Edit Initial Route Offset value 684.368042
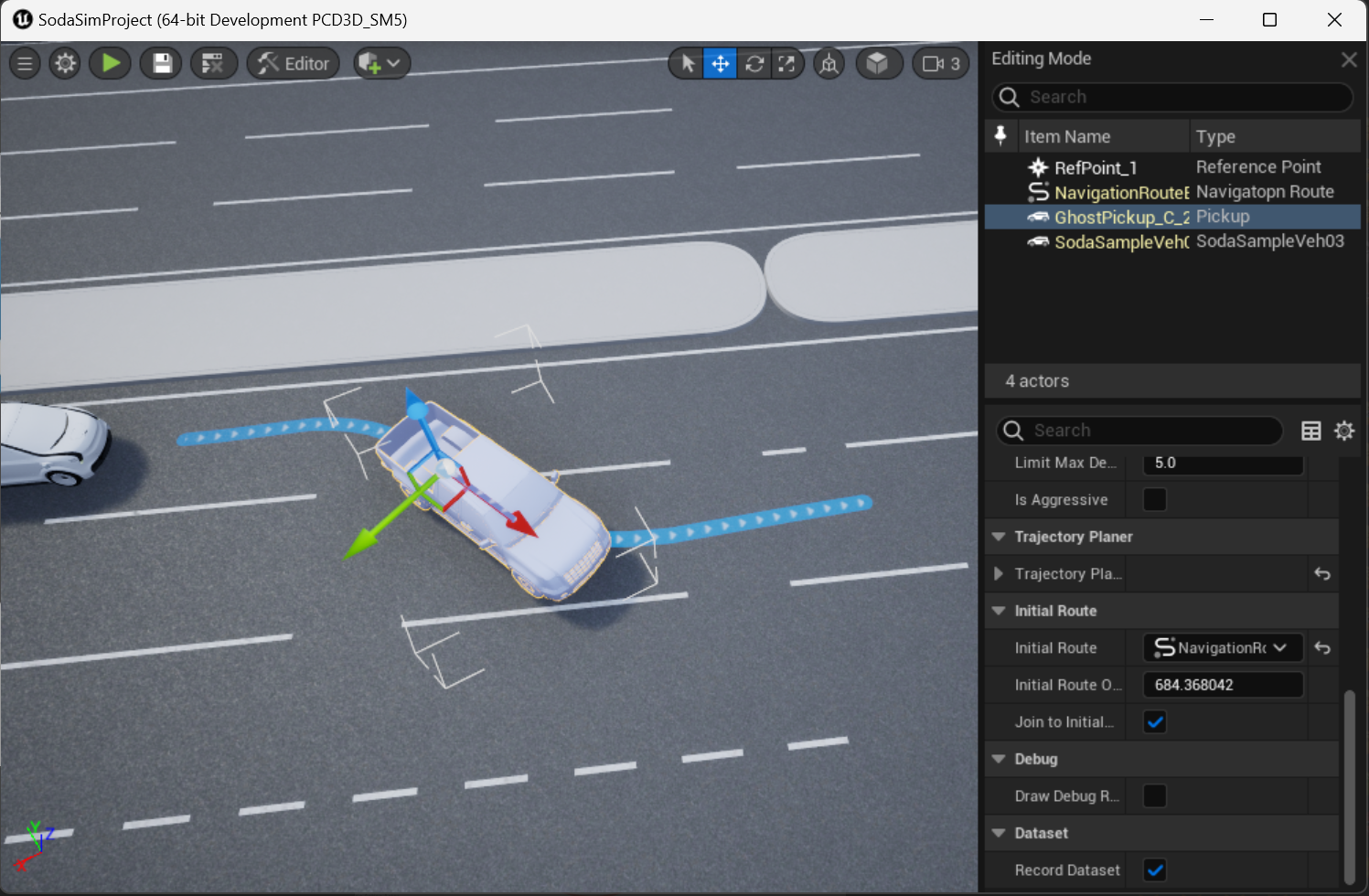The image size is (1369, 896). (x=1223, y=685)
